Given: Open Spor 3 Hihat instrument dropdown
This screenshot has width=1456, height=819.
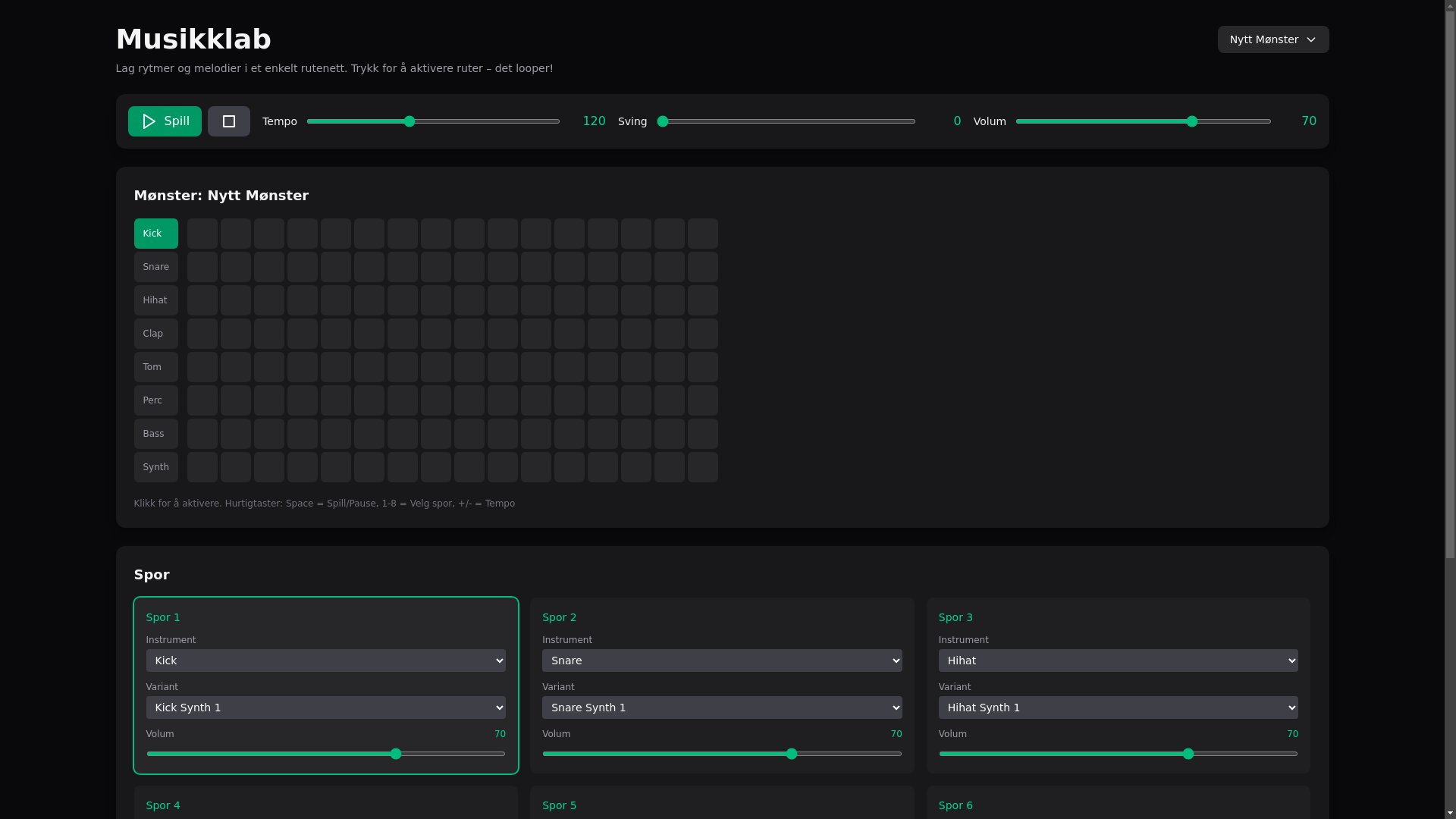Looking at the screenshot, I should [1118, 661].
